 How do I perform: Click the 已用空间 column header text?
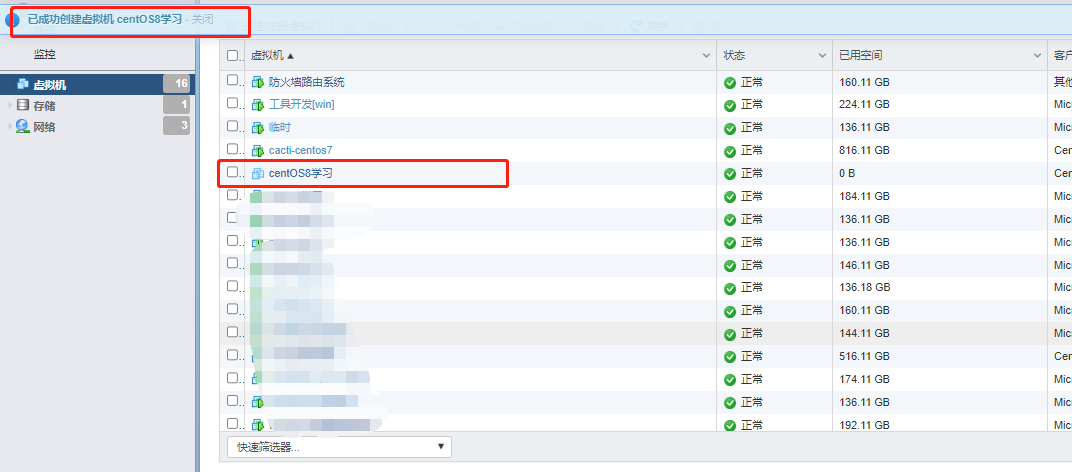pos(861,55)
